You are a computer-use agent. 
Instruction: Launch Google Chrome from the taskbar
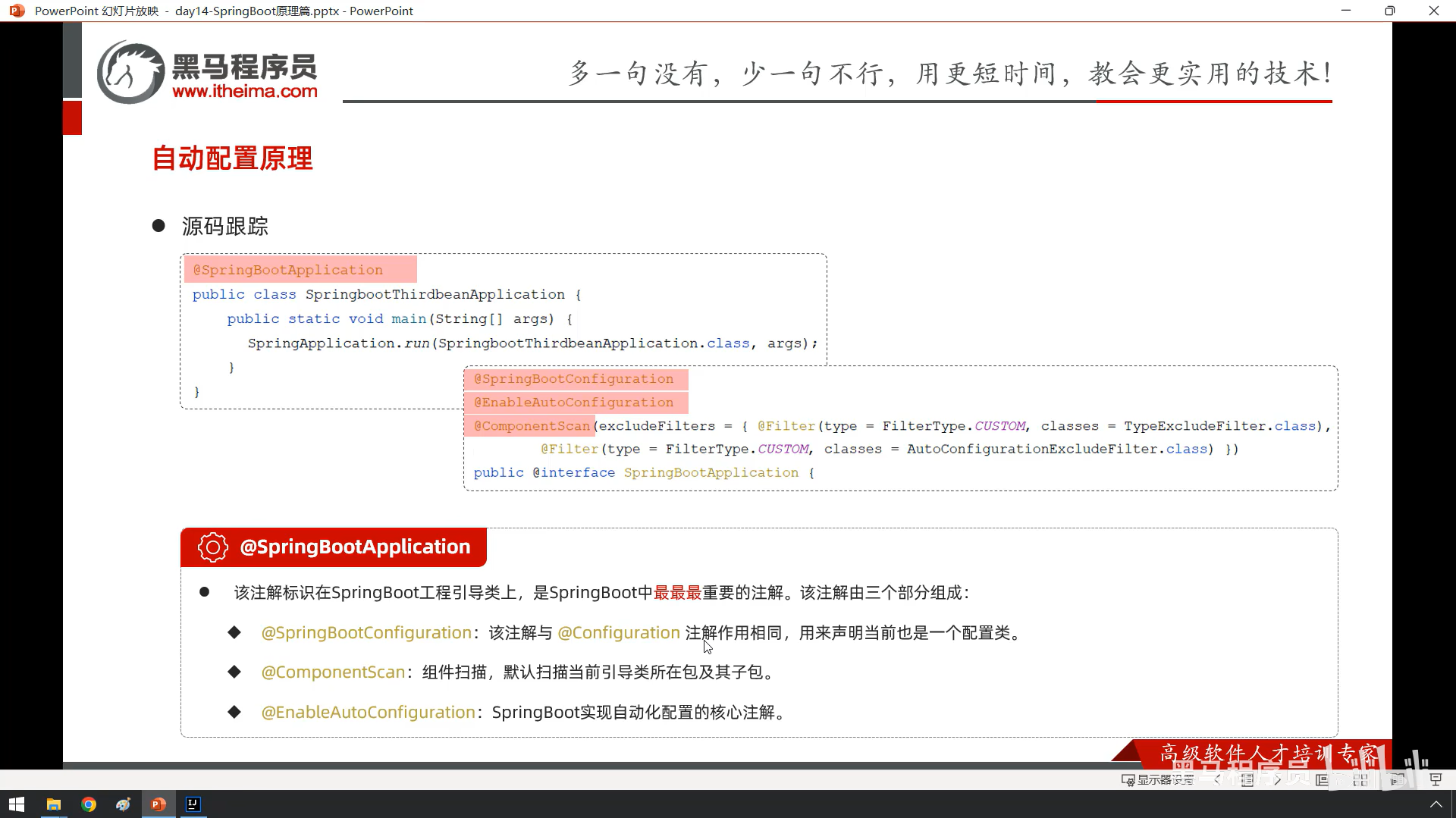89,804
